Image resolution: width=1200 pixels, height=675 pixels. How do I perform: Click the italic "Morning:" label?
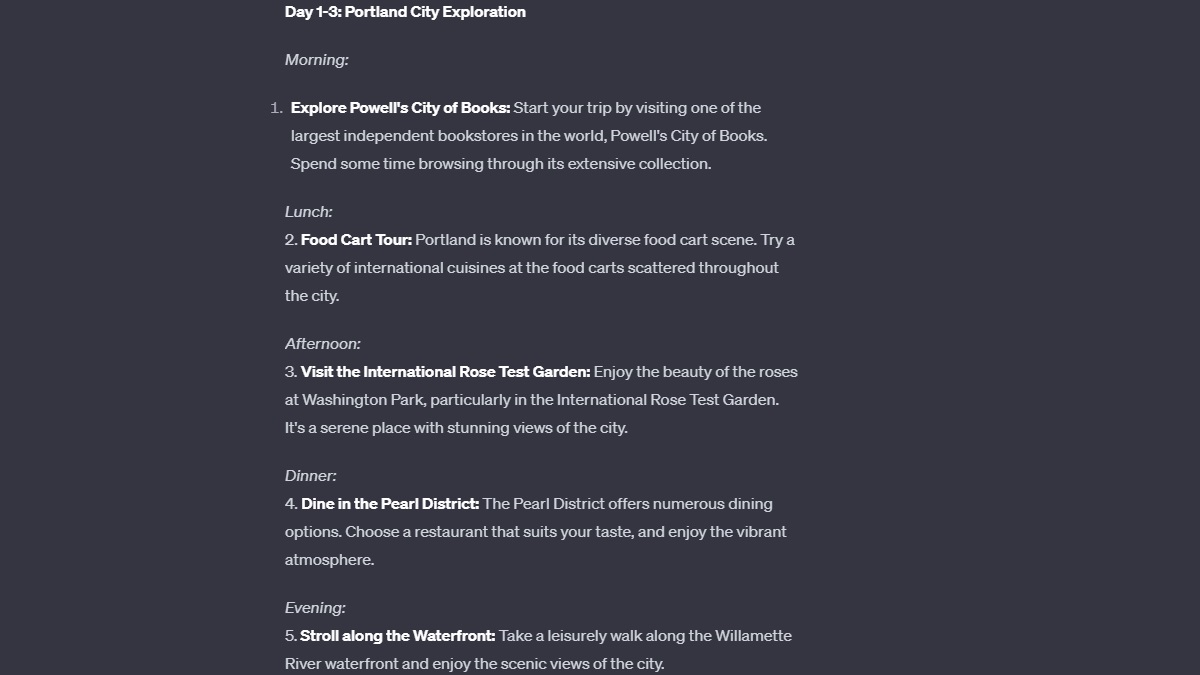coord(316,60)
